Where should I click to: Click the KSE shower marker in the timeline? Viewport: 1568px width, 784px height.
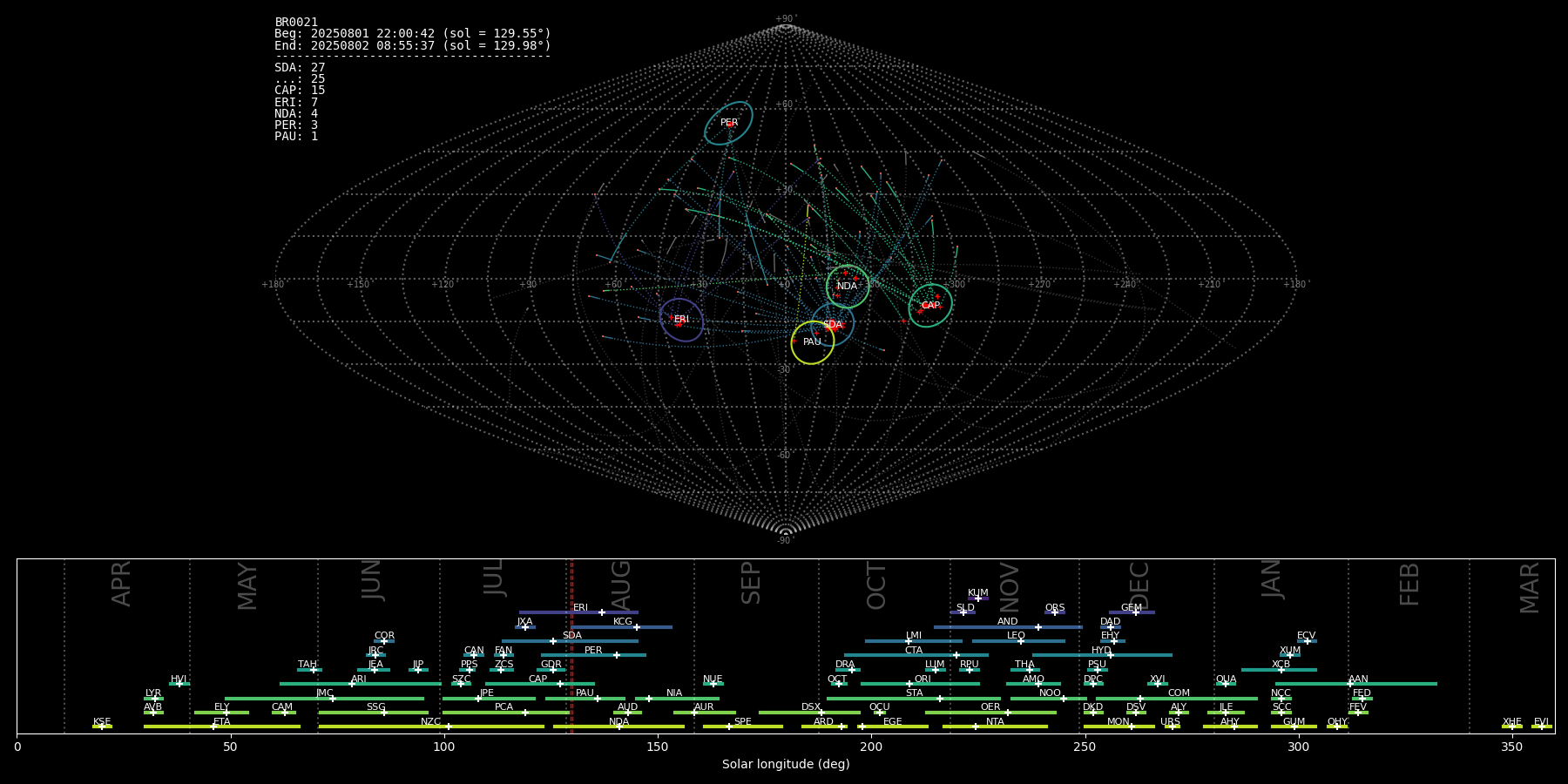pyautogui.click(x=102, y=727)
